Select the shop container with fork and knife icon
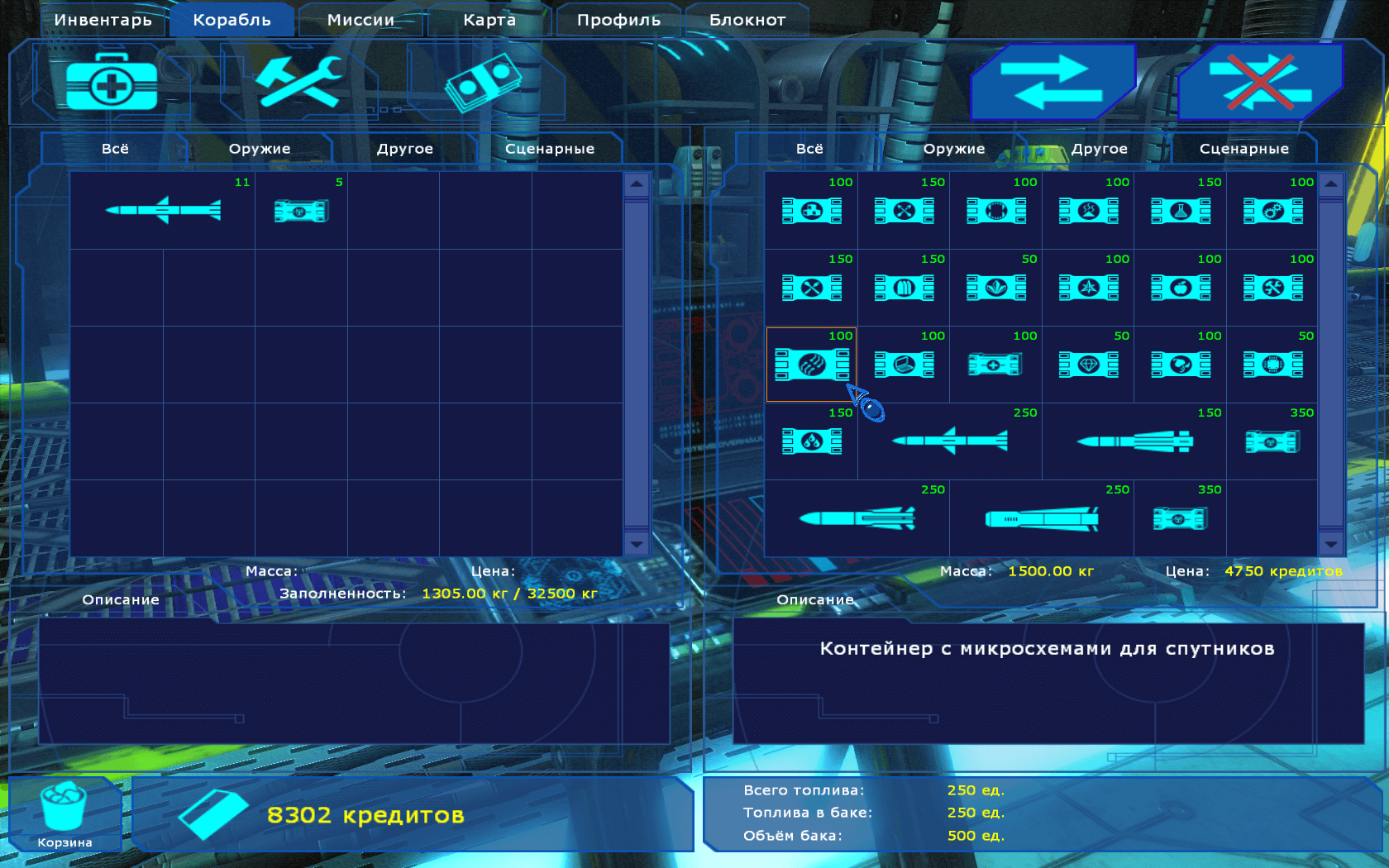 812,288
